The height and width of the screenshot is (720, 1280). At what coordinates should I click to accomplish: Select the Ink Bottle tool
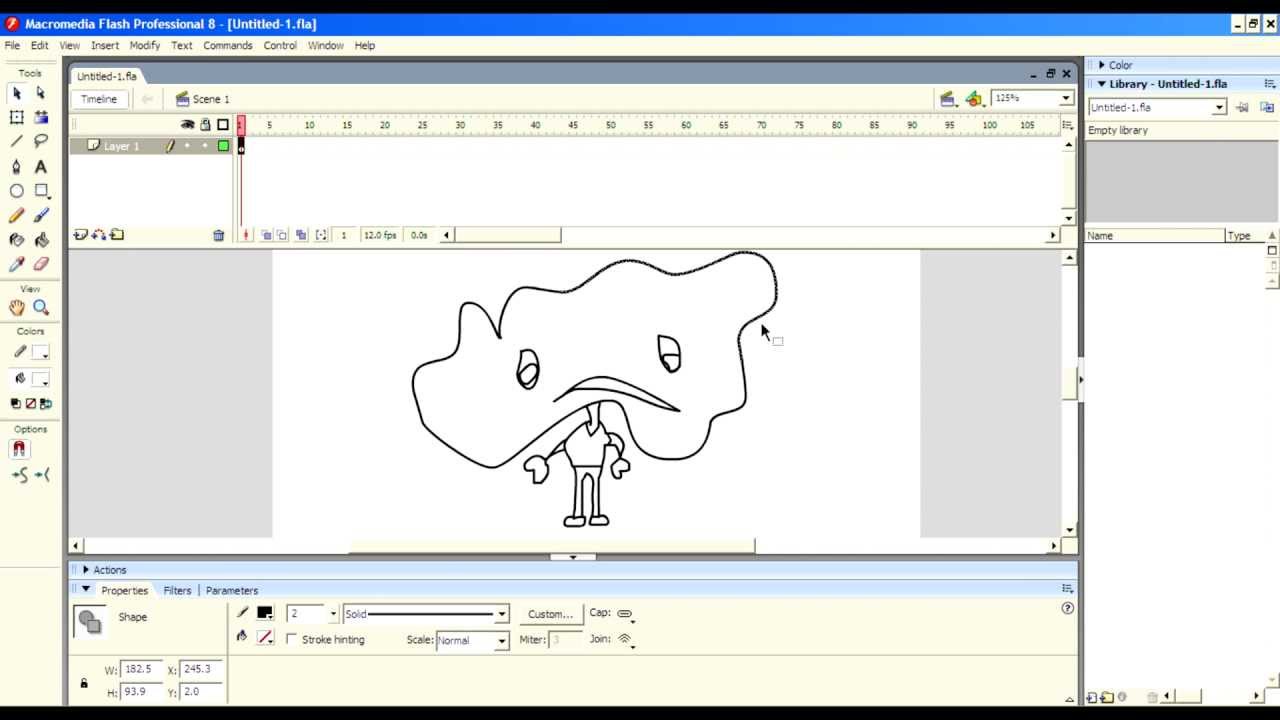16,240
